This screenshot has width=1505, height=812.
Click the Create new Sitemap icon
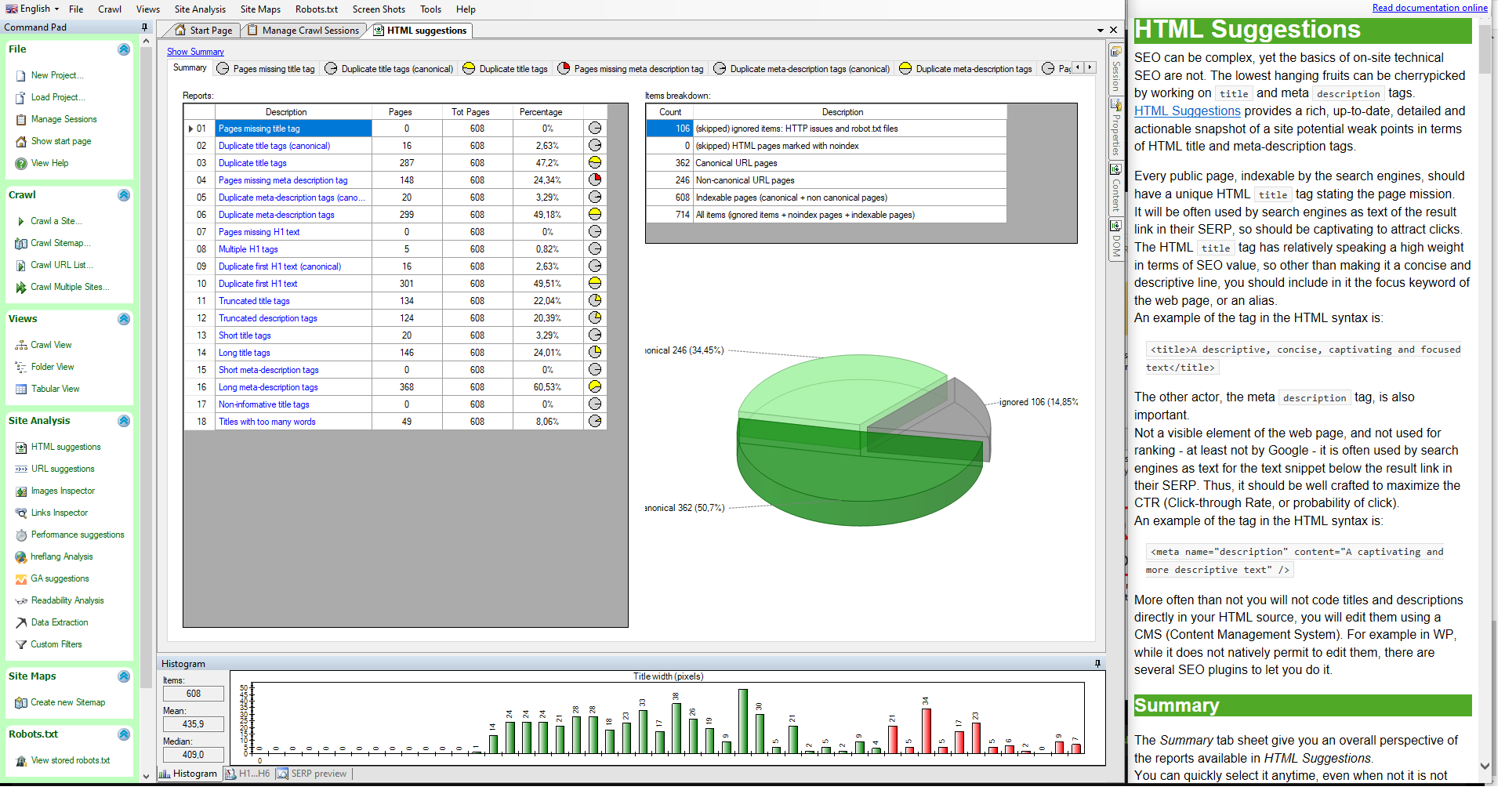pos(21,703)
